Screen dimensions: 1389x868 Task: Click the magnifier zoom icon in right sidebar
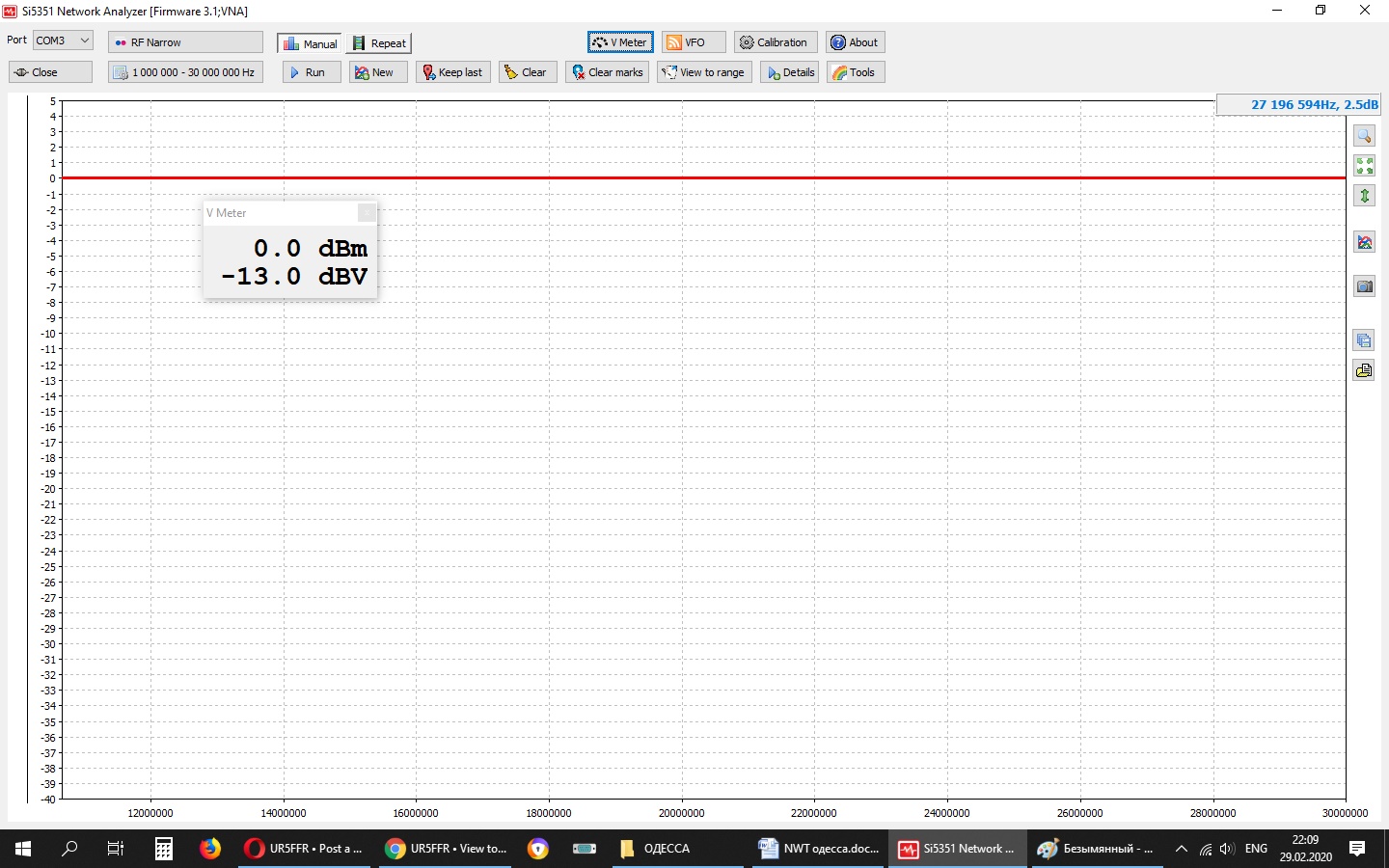(1364, 136)
